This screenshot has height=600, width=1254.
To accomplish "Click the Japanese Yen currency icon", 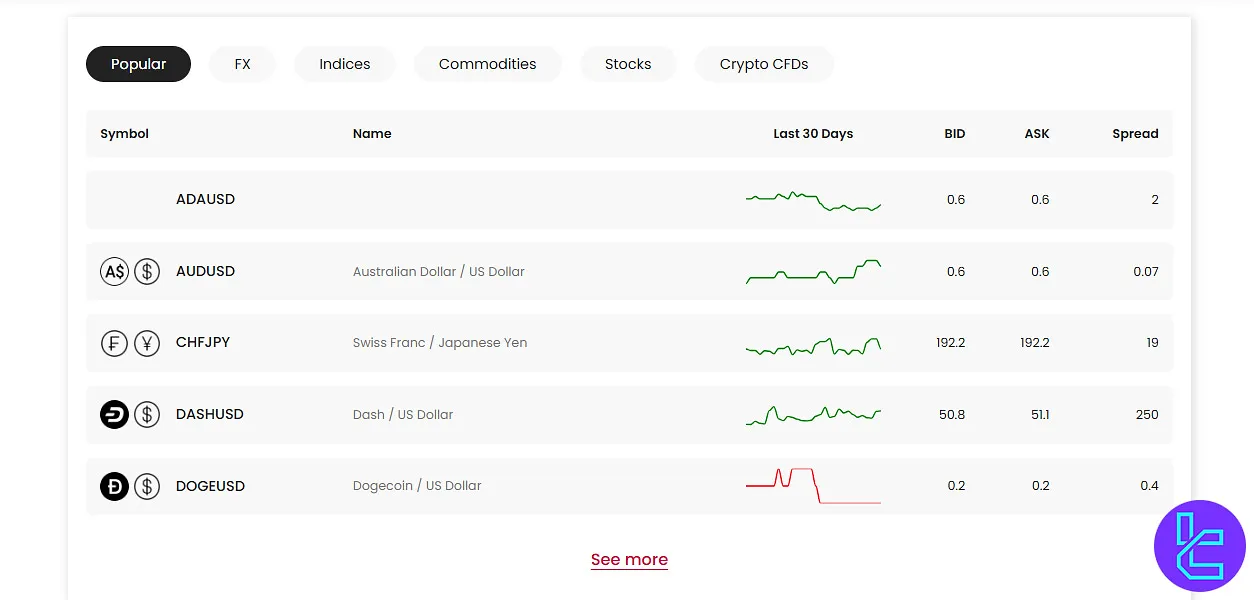I will click(147, 343).
